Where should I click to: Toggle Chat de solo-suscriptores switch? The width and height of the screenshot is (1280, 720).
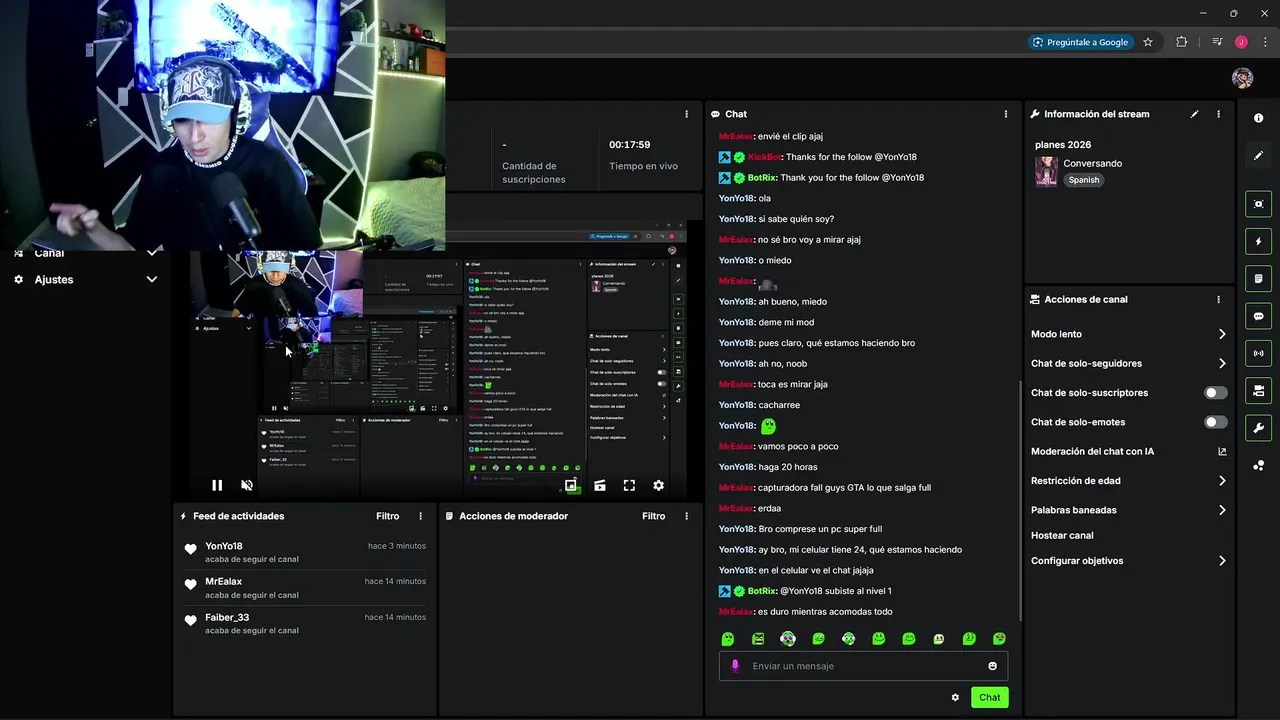tap(1216, 393)
